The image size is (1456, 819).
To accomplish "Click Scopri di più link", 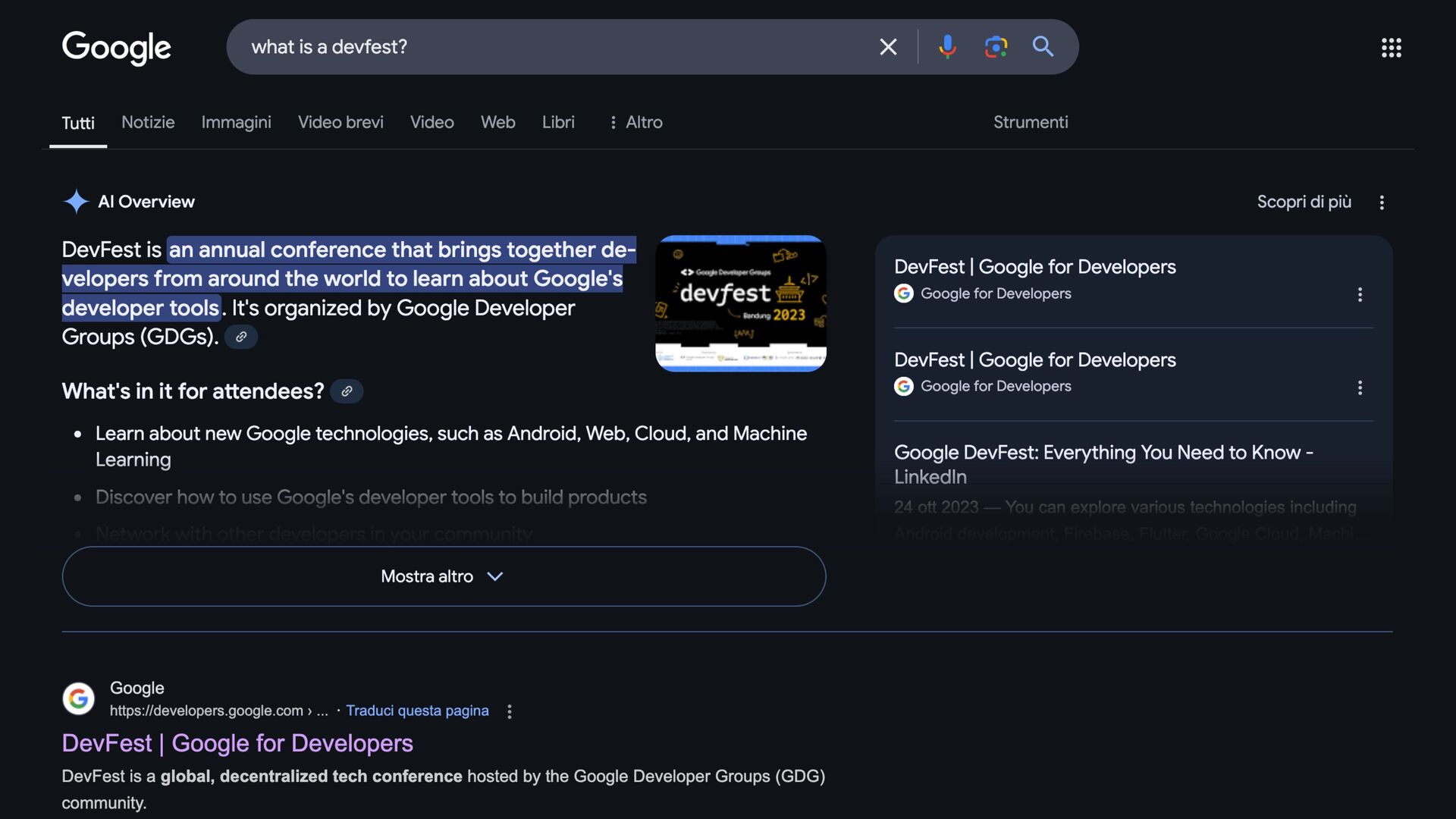I will 1304,202.
